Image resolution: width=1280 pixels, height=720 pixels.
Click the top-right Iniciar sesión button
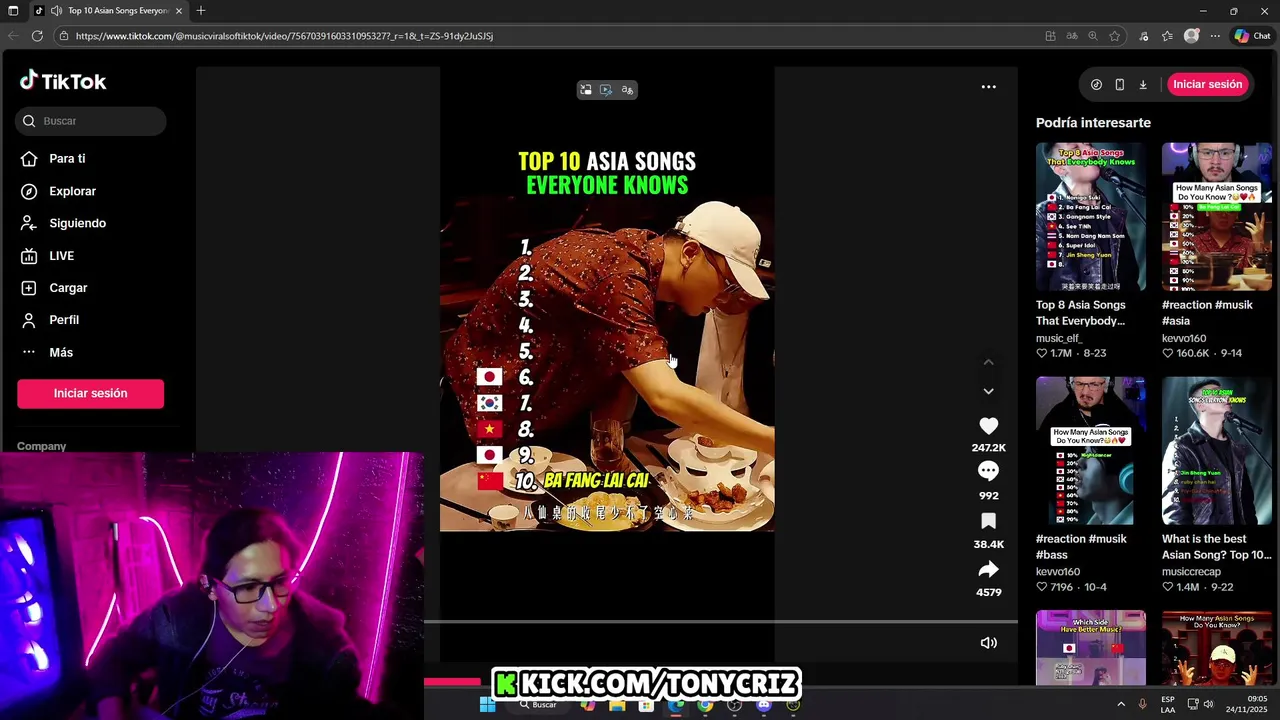tap(1207, 84)
